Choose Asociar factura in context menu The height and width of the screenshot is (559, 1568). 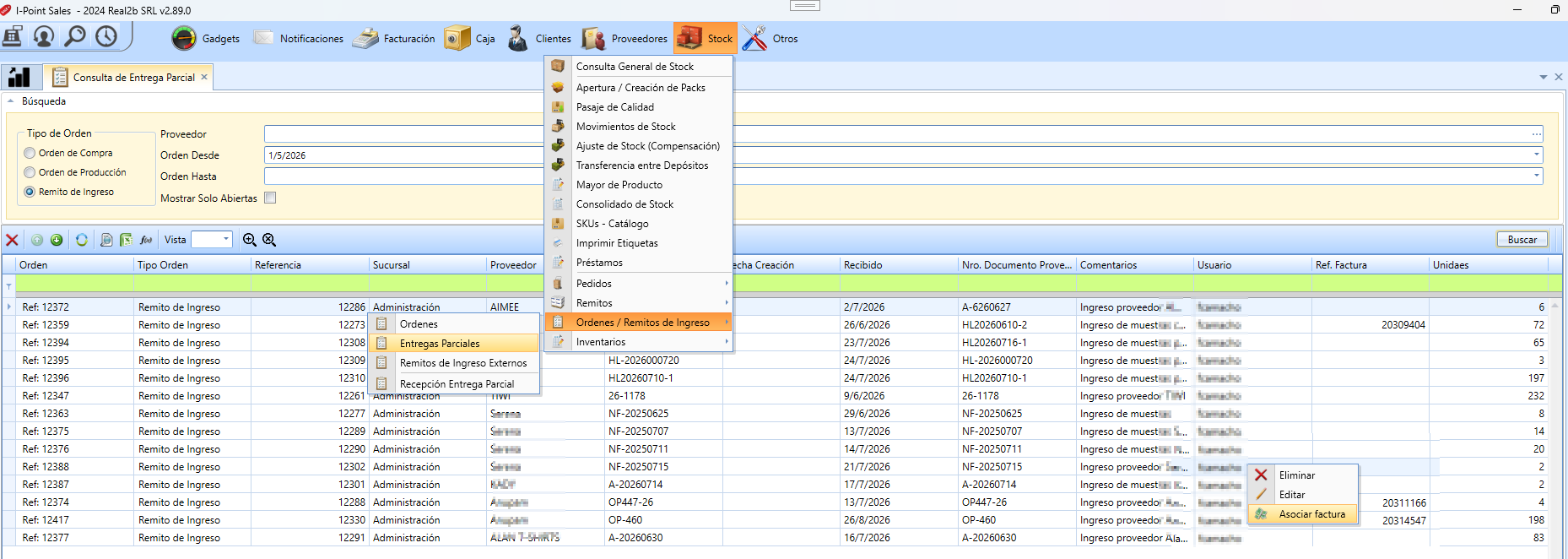click(x=1303, y=514)
